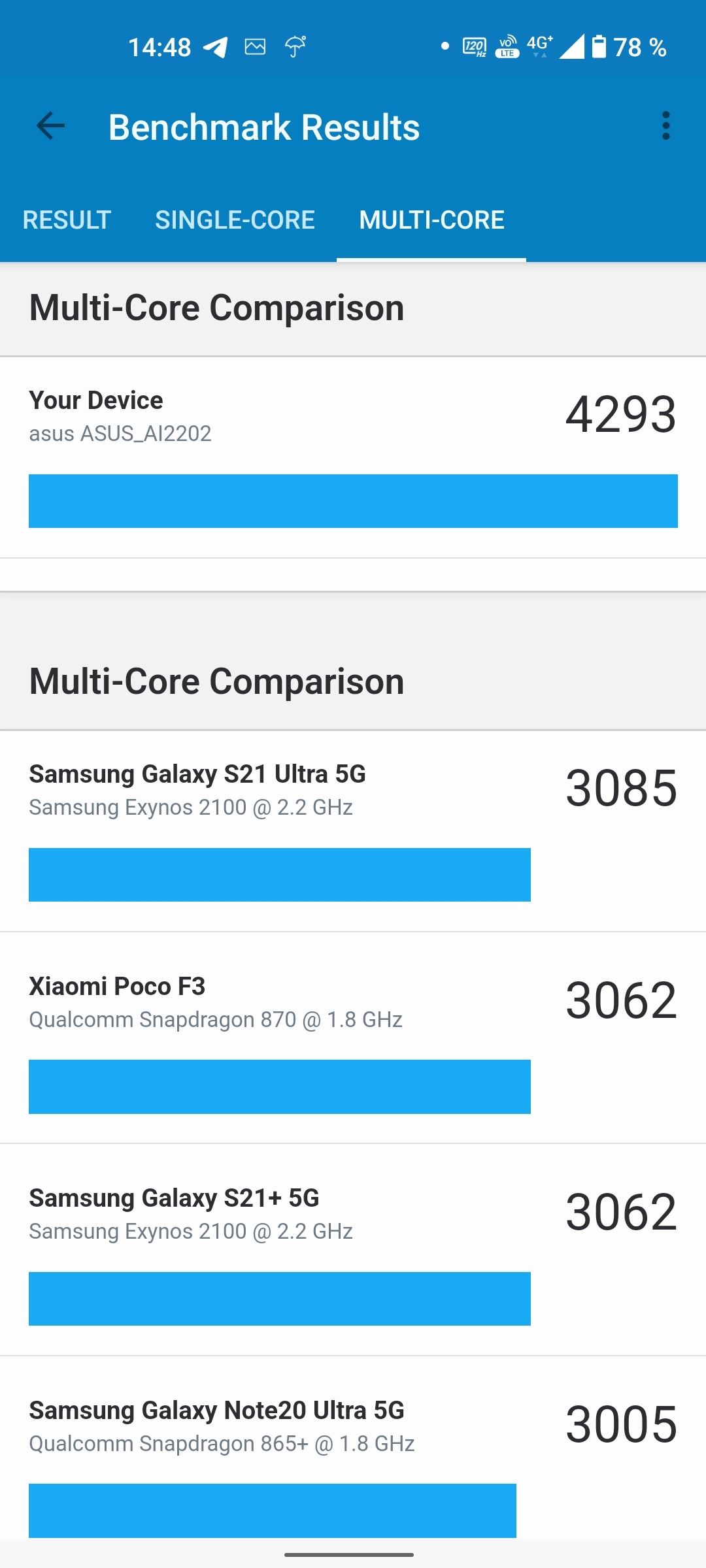The image size is (706, 1568).
Task: Tap the bottom navigation gesture handle
Action: click(x=349, y=1555)
